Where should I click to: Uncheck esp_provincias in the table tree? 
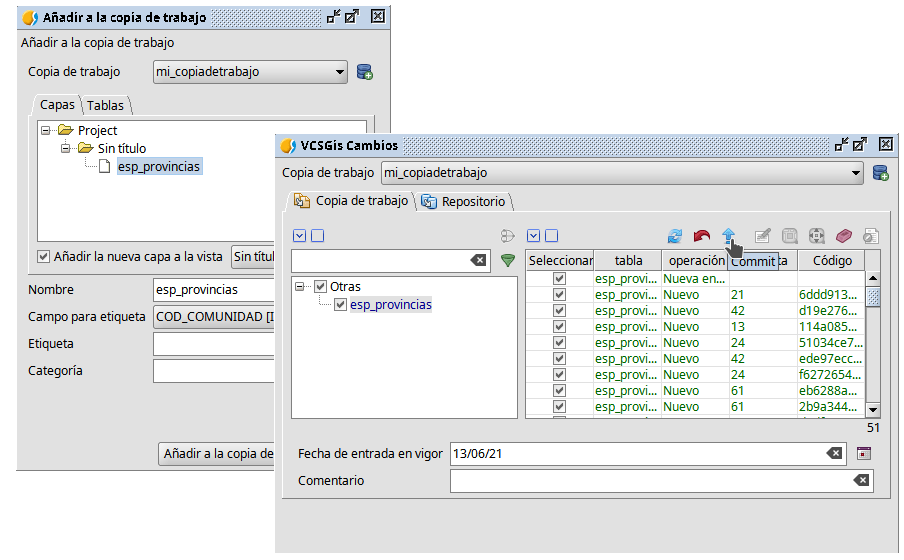(341, 304)
